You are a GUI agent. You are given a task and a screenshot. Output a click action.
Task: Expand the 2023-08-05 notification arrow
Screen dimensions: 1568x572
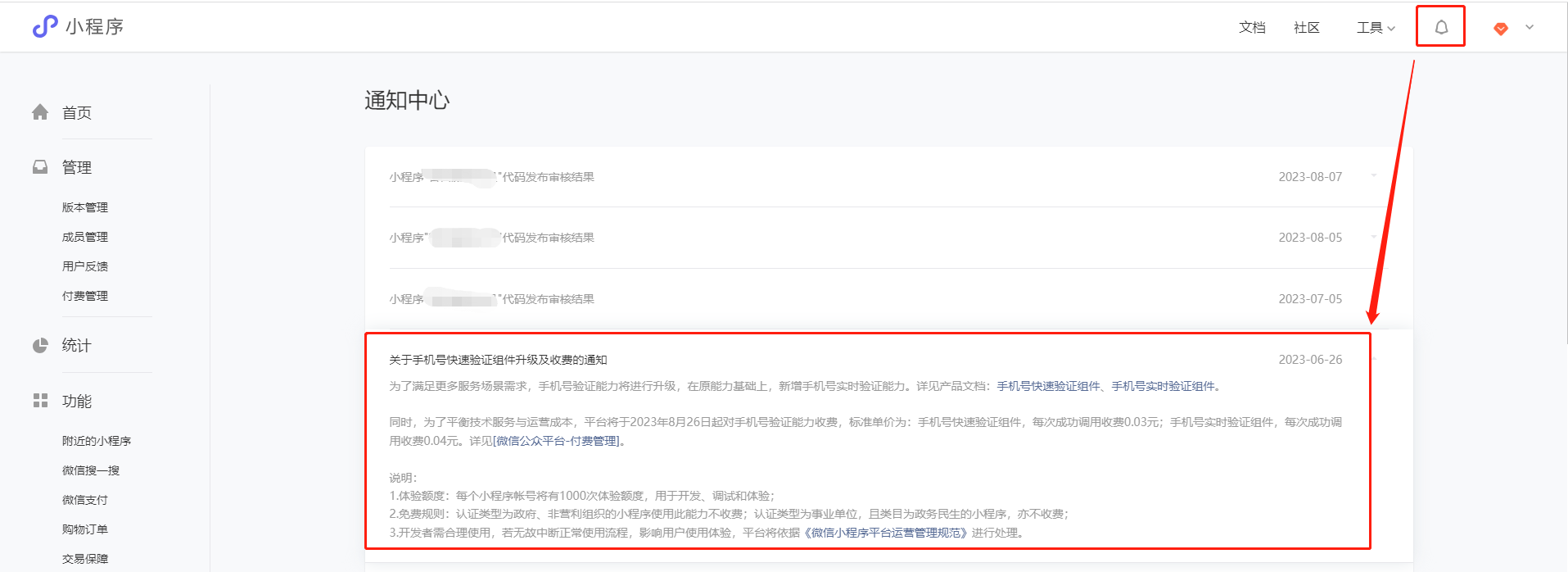[1374, 238]
